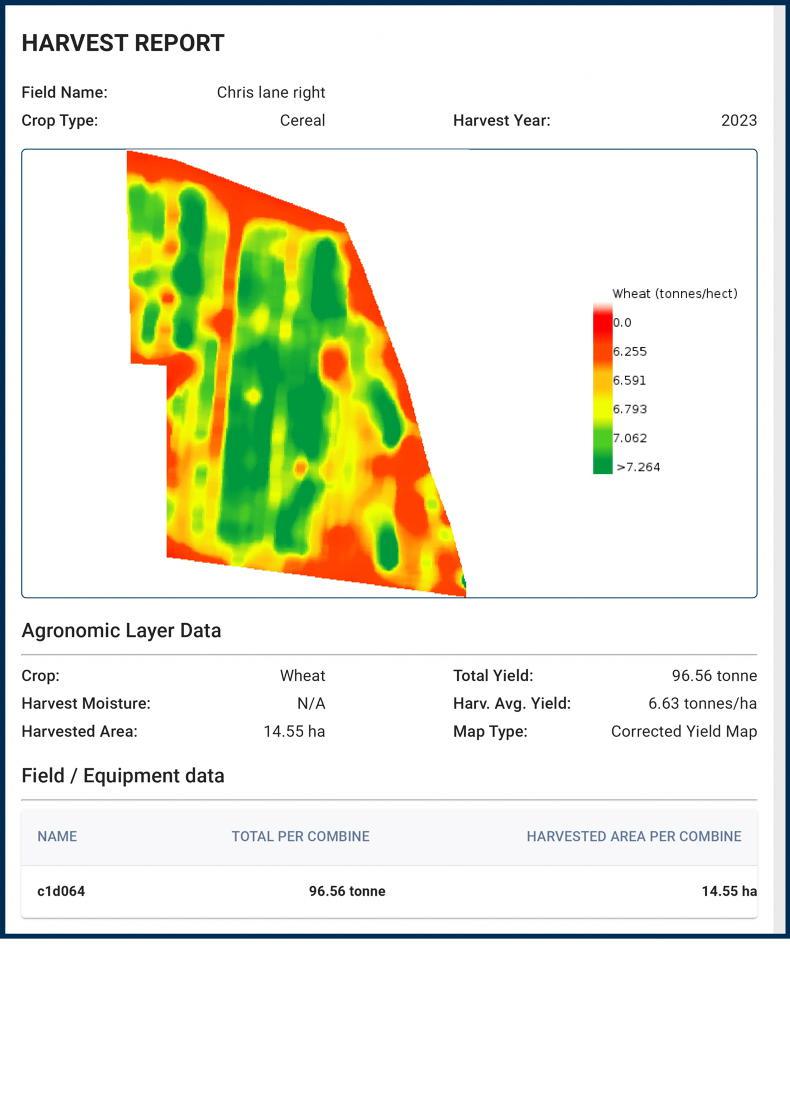Click the Wheat (tonnes/hect) legend title
This screenshot has width=790, height=1119.
point(674,294)
